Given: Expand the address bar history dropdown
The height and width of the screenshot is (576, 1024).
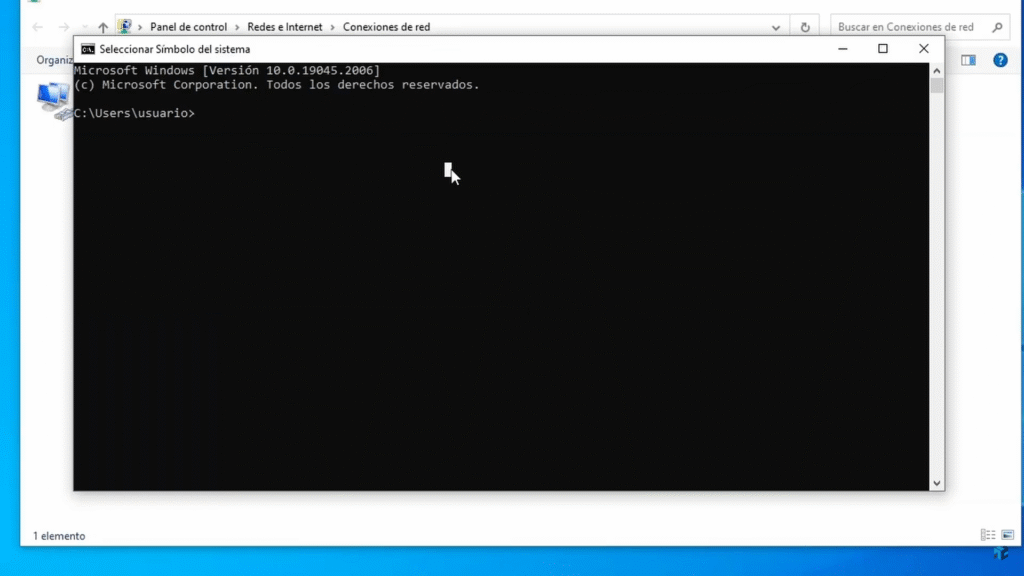Looking at the screenshot, I should click(778, 27).
